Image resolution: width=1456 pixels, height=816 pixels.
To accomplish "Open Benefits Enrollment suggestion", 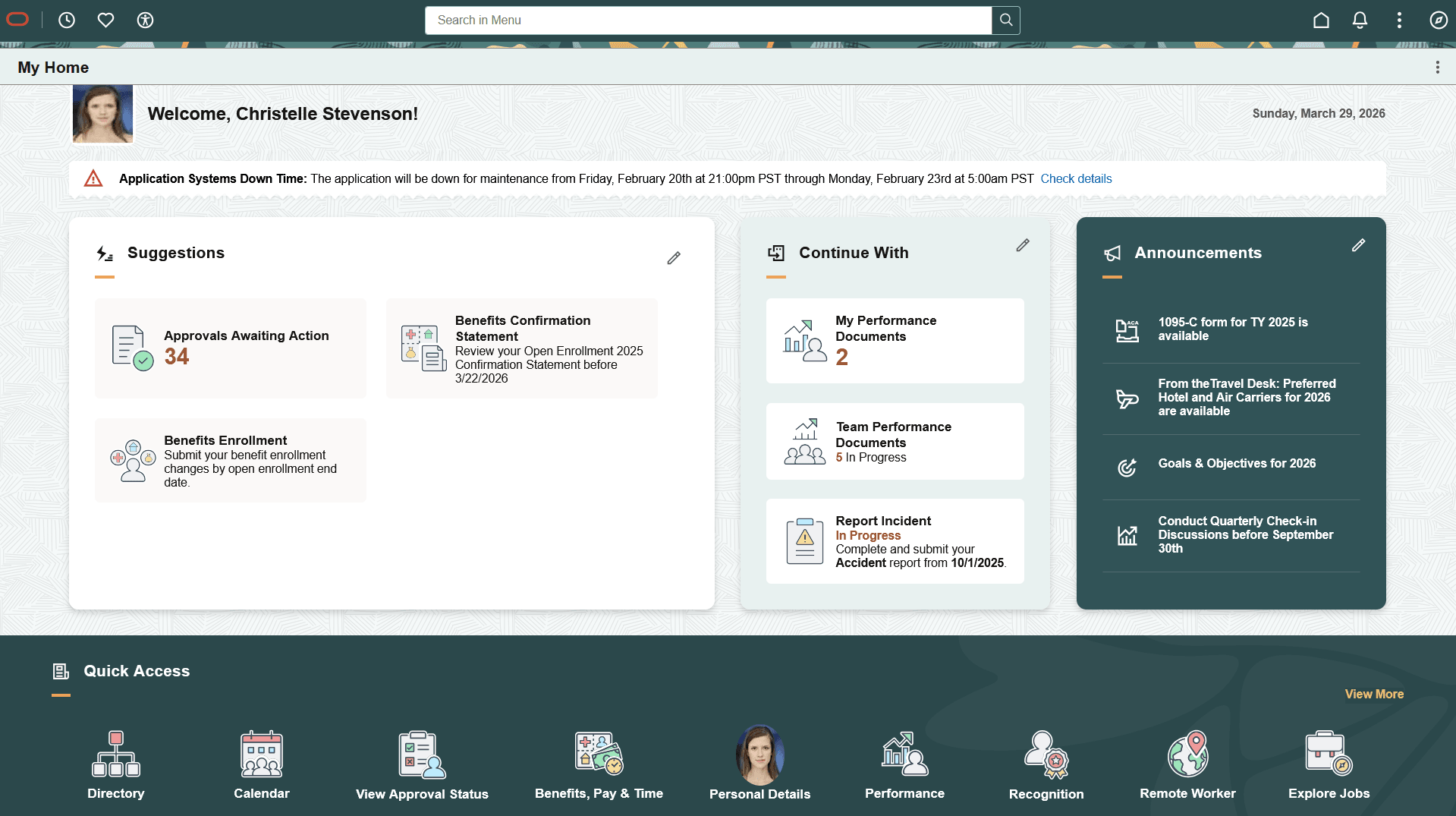I will (x=231, y=460).
